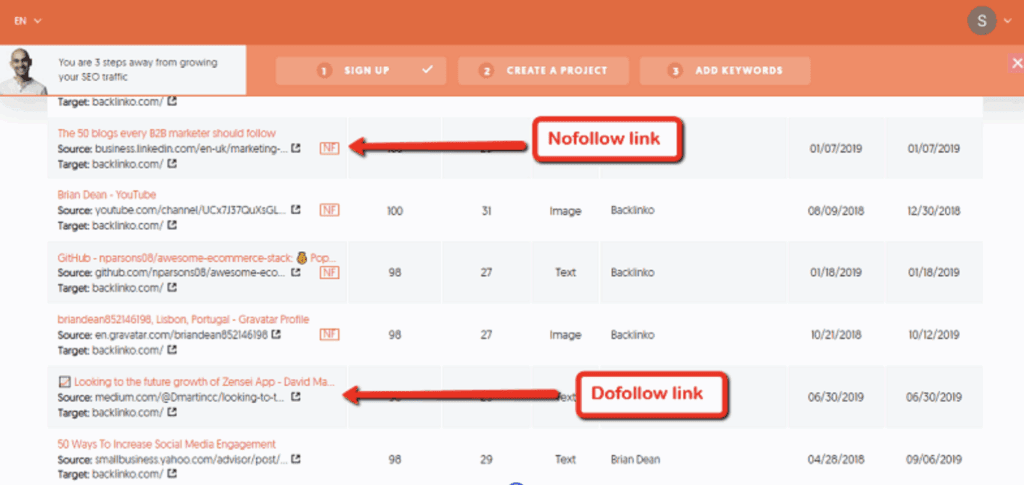Select the Add Keywords step
The width and height of the screenshot is (1024, 485).
[725, 71]
